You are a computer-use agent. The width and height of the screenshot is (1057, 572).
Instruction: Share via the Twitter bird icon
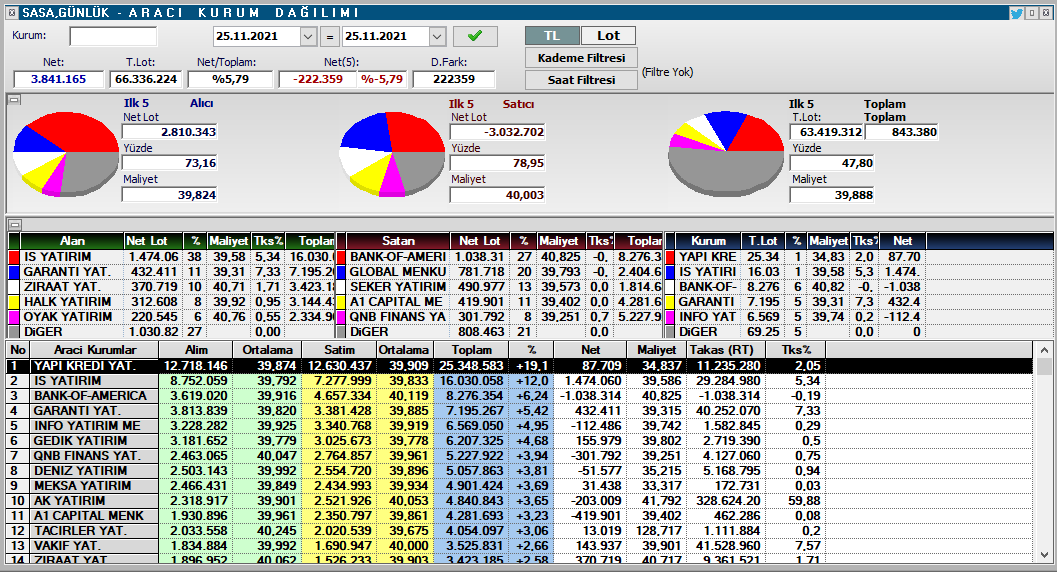(1017, 13)
